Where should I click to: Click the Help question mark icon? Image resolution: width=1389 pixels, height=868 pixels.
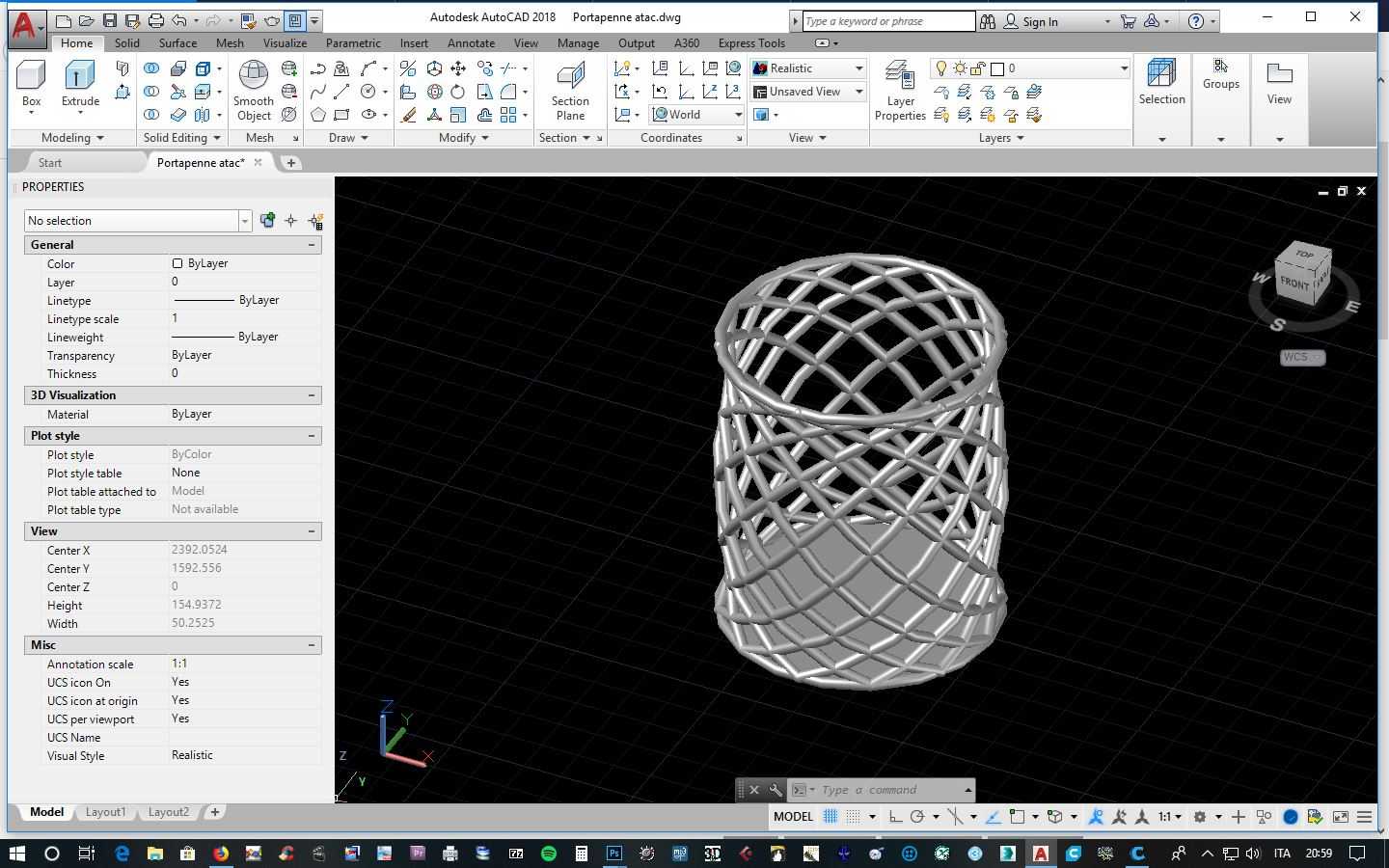pos(1196,20)
